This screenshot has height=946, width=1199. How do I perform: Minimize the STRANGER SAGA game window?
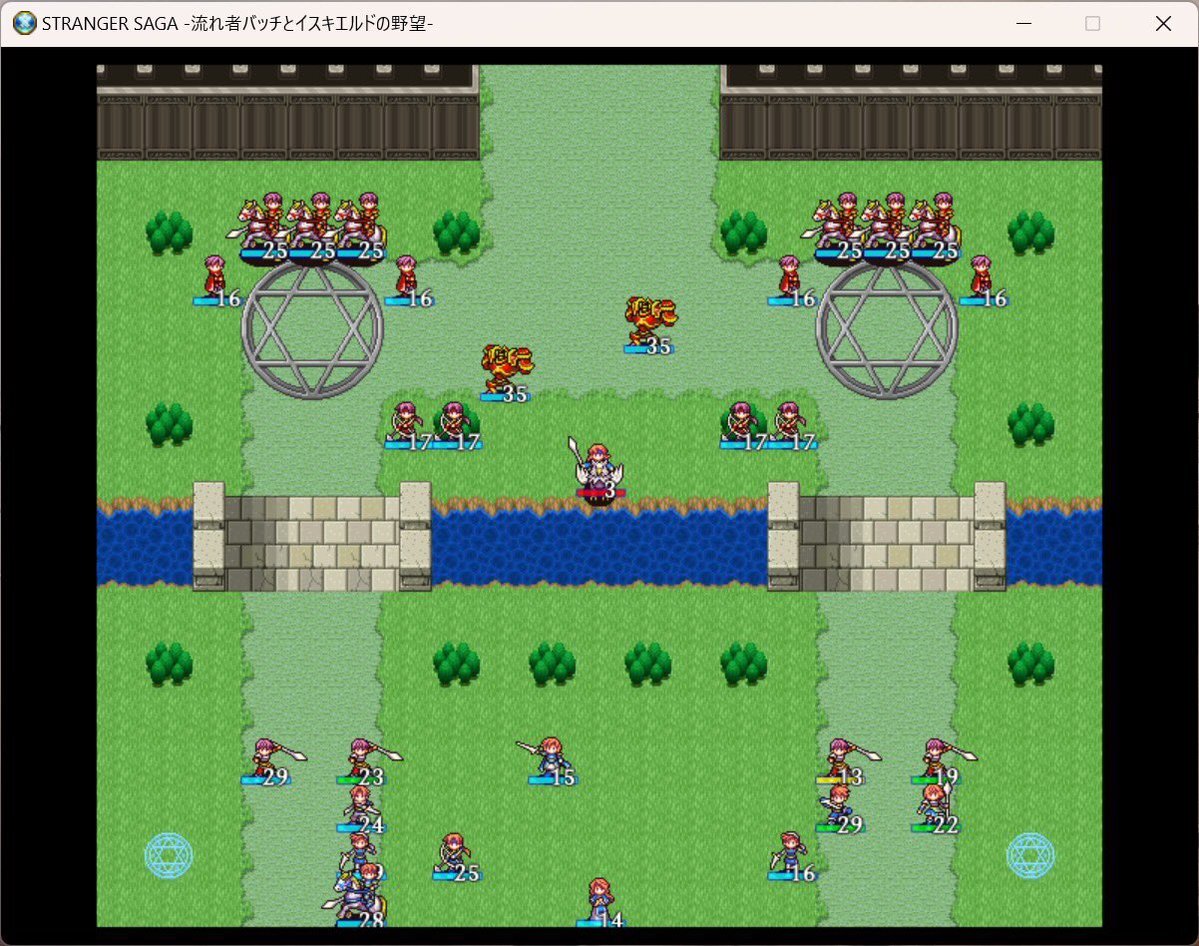(1023, 24)
